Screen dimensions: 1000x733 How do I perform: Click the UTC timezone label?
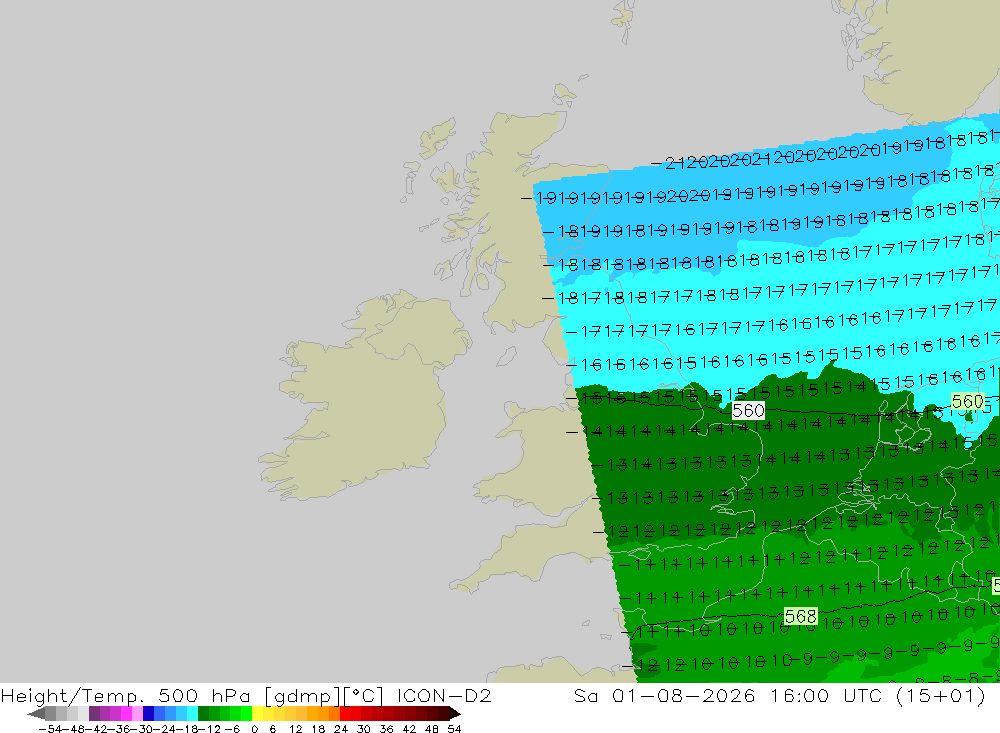click(864, 695)
